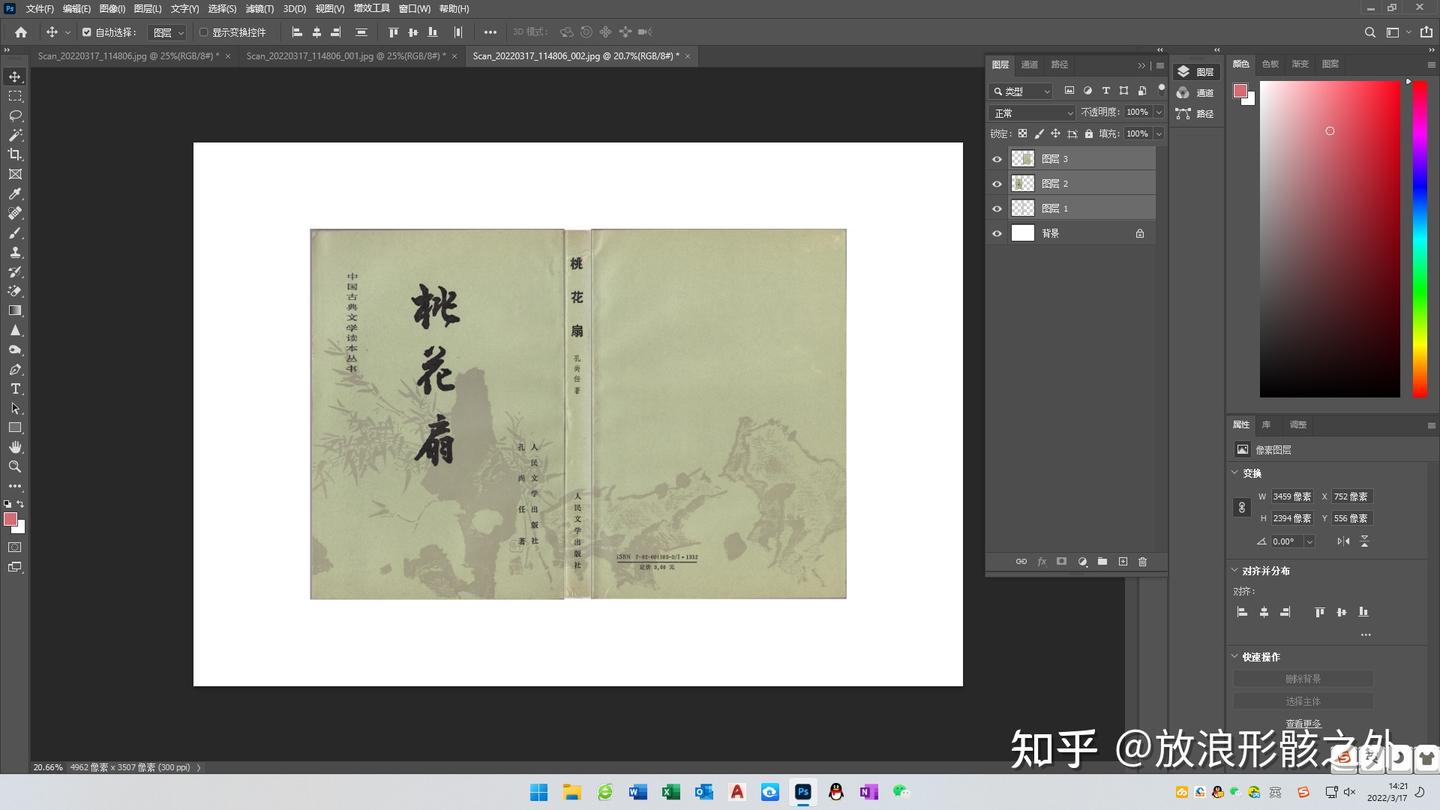1440x810 pixels.
Task: Select the Brush tool in the toolbar
Action: (15, 233)
